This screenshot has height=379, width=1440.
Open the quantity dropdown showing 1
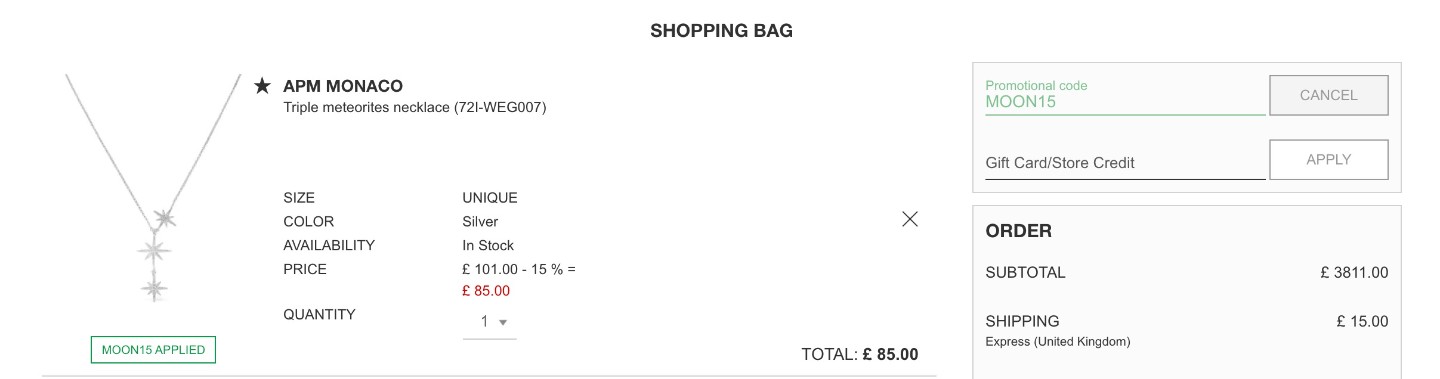(x=490, y=322)
